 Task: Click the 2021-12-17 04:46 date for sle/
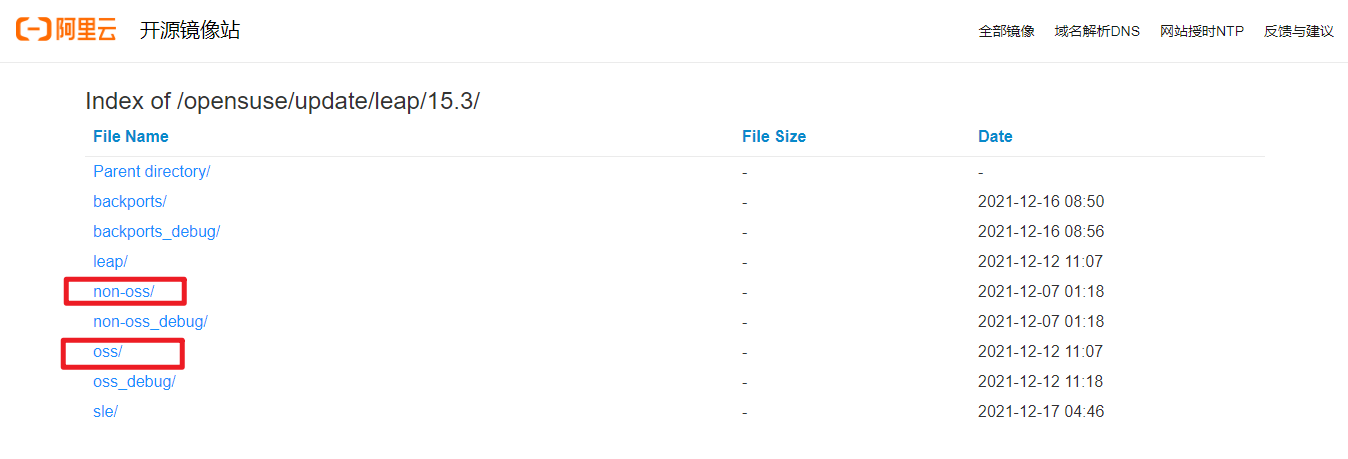(1041, 411)
